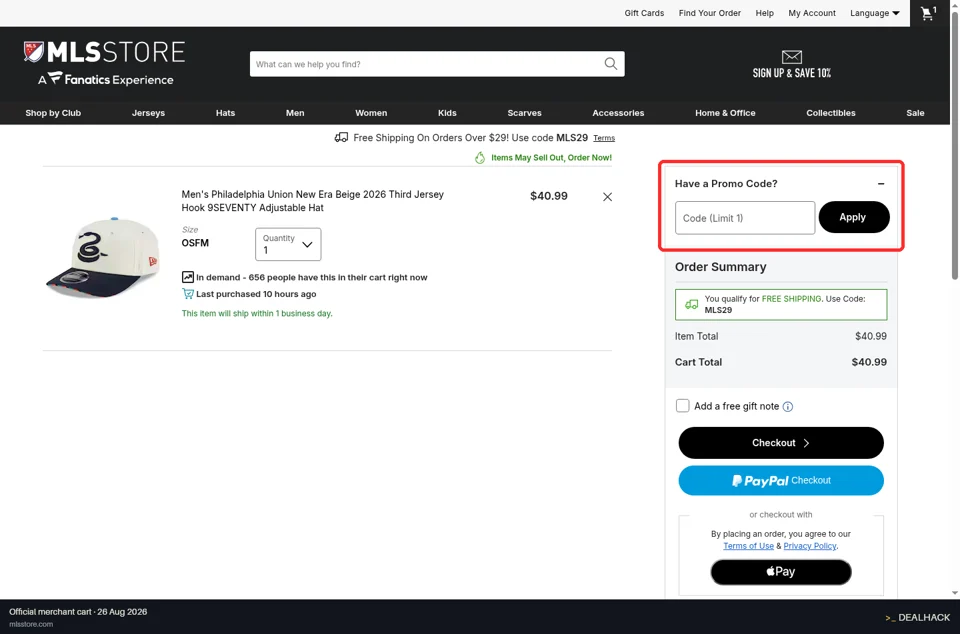
Task: Open My Account link
Action: click(x=812, y=13)
